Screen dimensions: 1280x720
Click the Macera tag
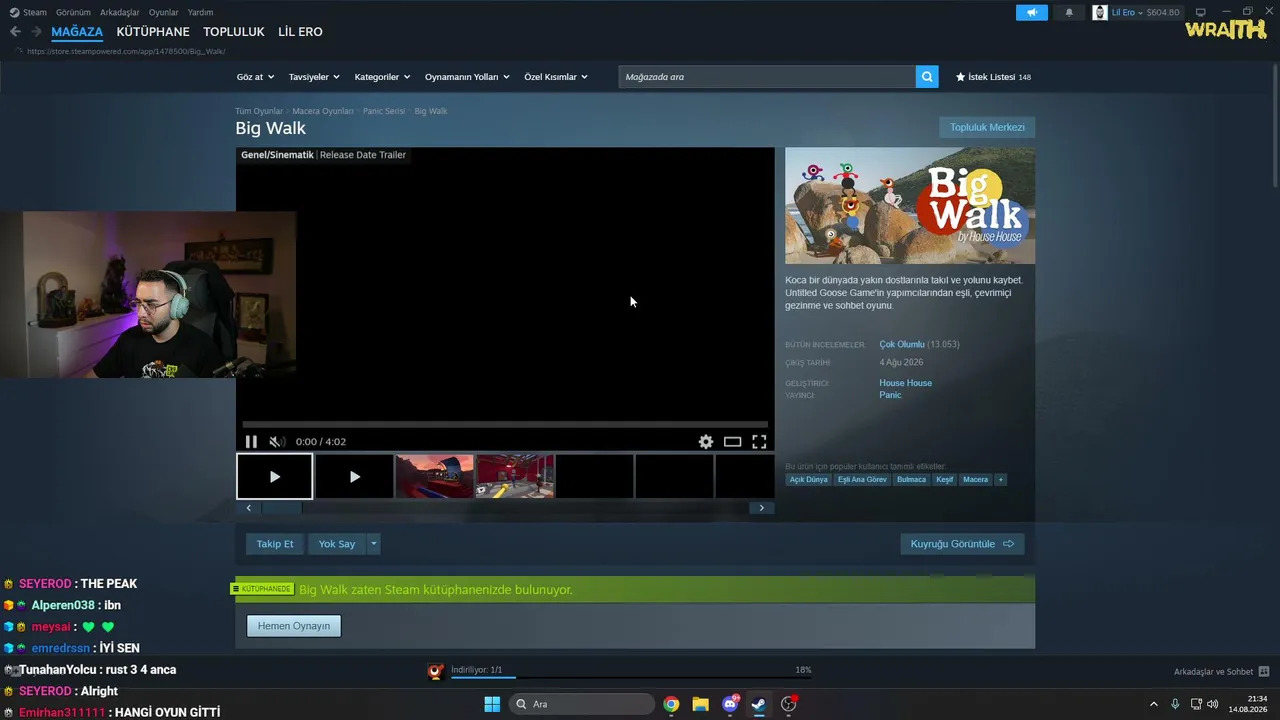[x=976, y=480]
